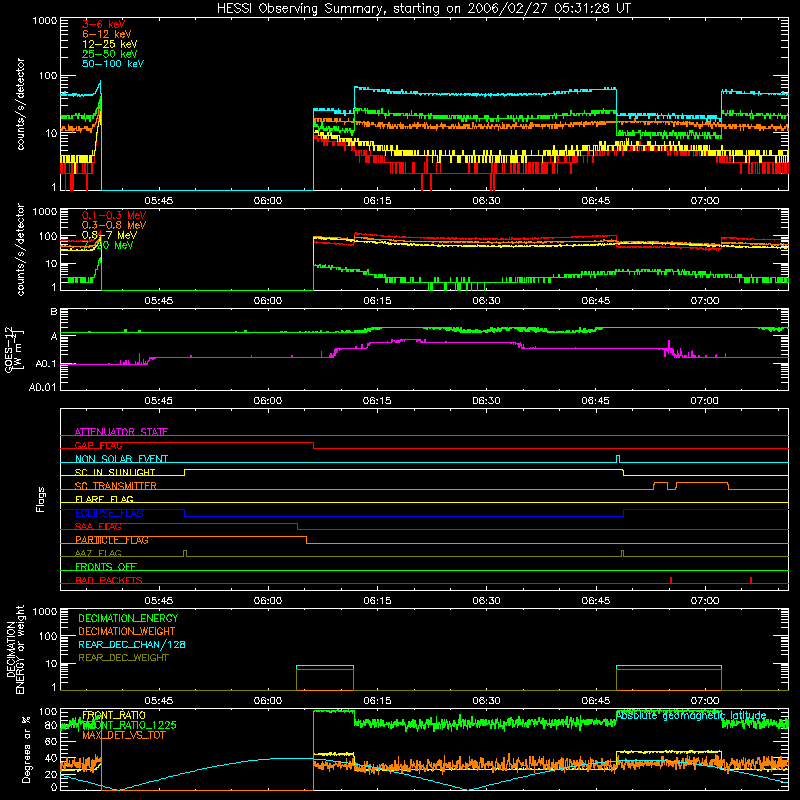Click 07:00 tick under the decimation panel

[x=705, y=701]
